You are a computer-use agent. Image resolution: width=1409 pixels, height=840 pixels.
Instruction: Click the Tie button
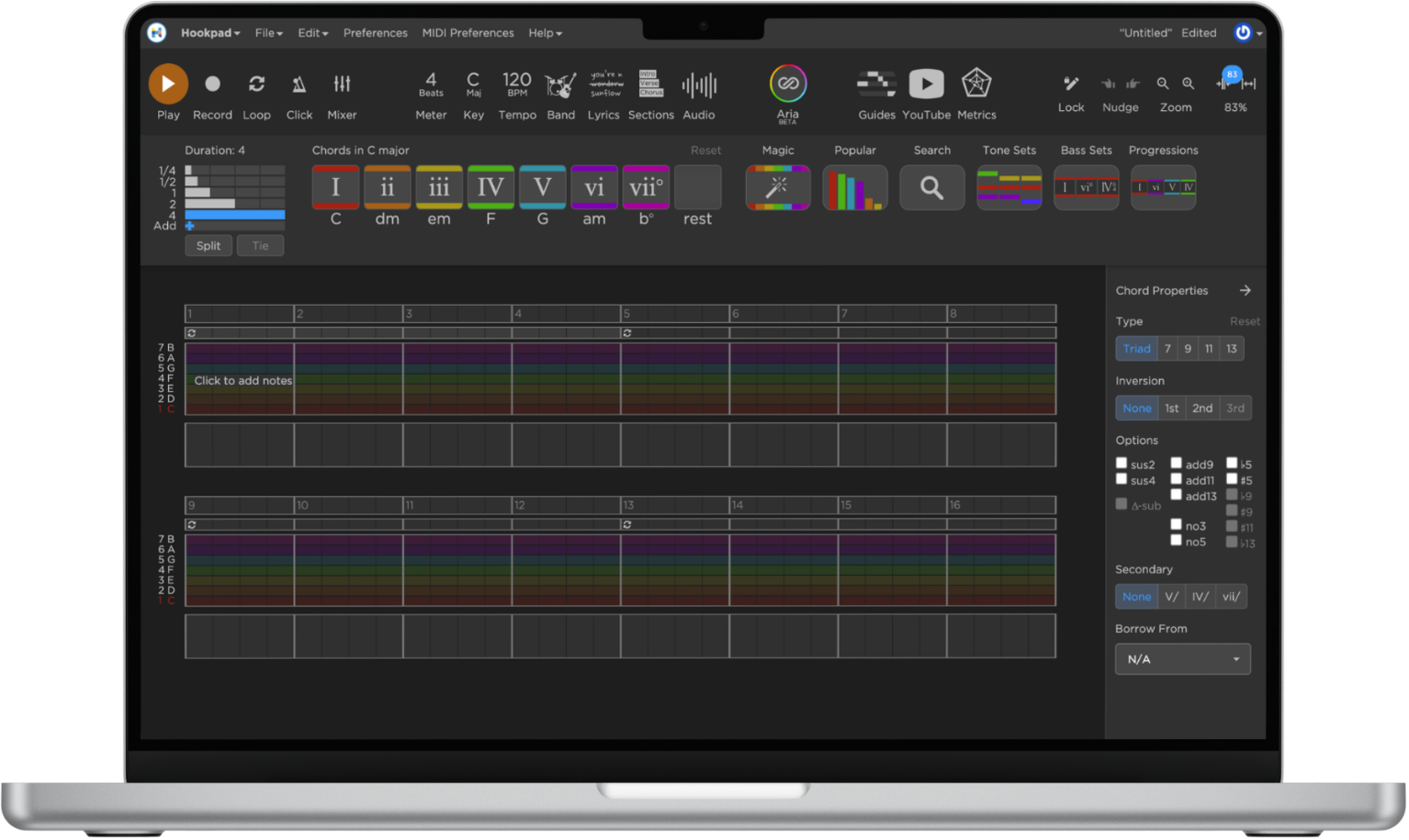[x=261, y=246]
